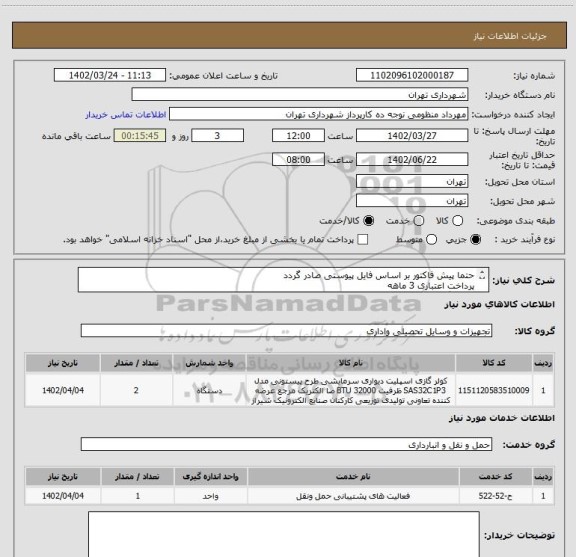Click the request creator field مهرداد منظومی
Image resolution: width=576 pixels, height=557 pixels.
(318, 114)
